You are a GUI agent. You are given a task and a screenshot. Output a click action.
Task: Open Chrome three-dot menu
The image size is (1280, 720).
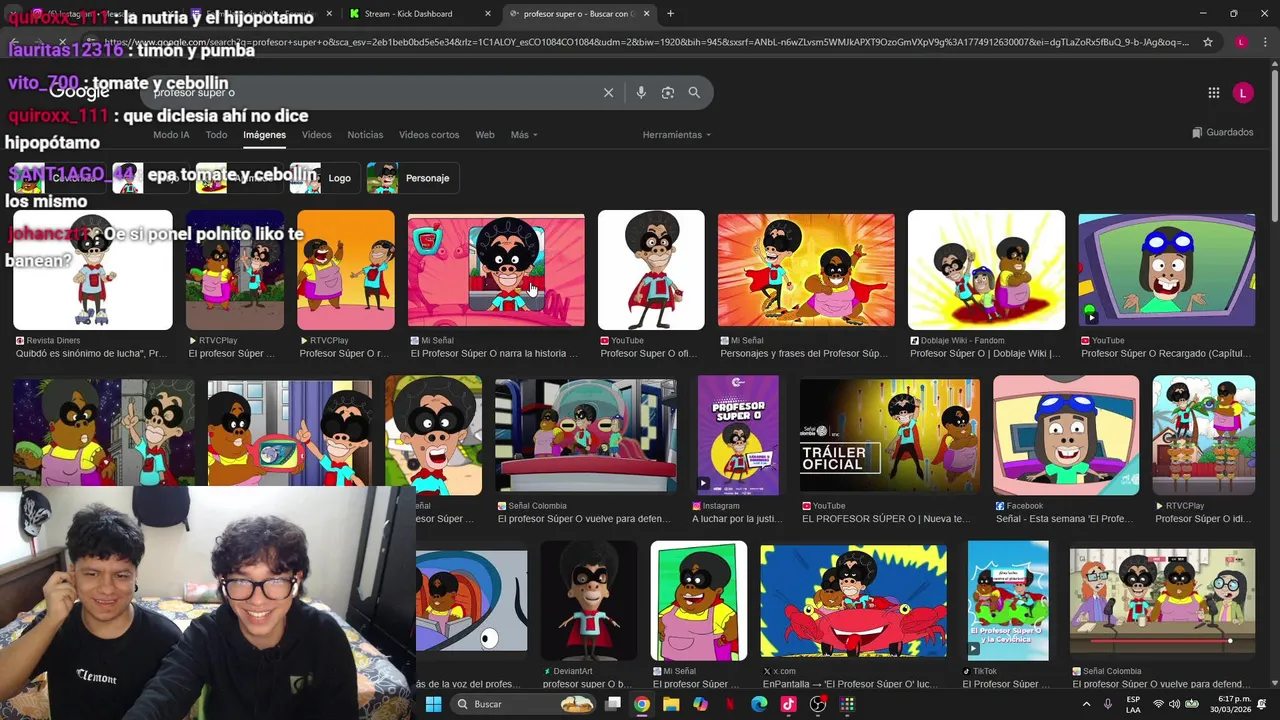coord(1263,42)
